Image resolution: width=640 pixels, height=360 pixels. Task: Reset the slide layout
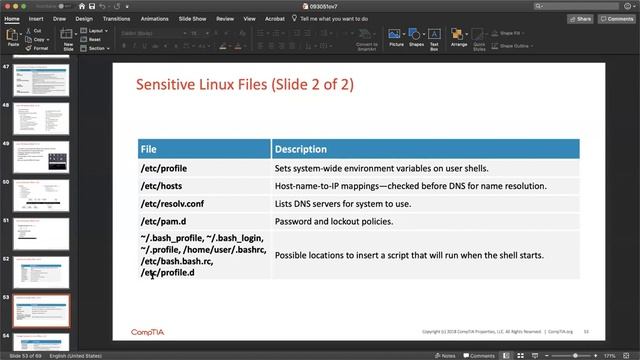(x=91, y=40)
